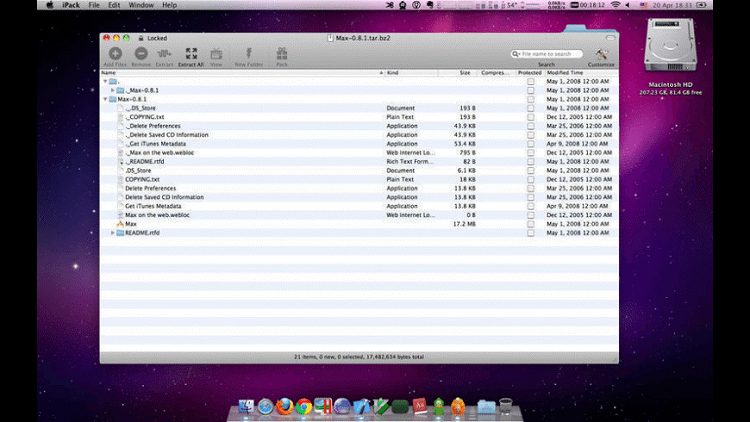Viewport: 750px width, 422px height.
Task: Collapse the Max-0.8.1 folder
Action: (x=105, y=99)
